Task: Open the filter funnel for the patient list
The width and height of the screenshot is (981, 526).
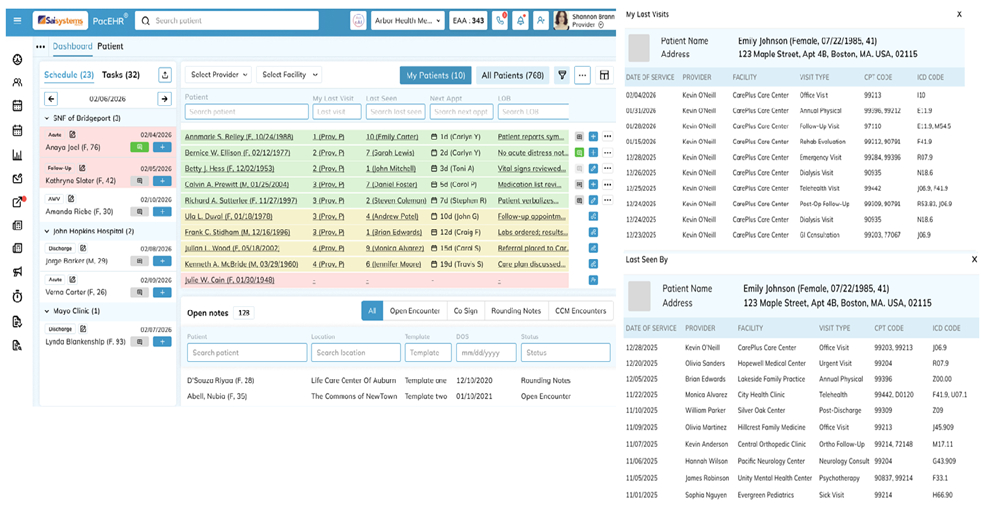Action: pyautogui.click(x=562, y=75)
